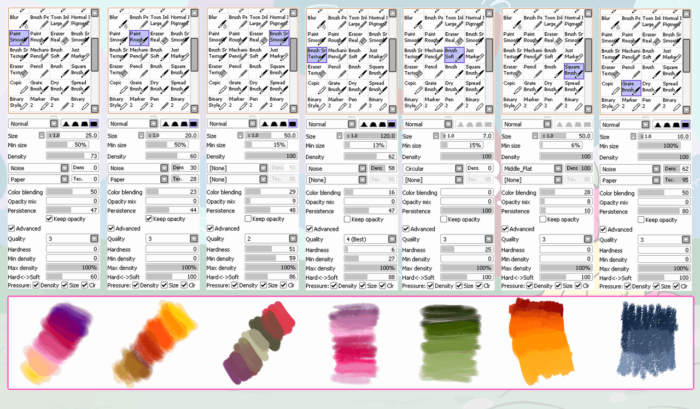700x409 pixels.
Task: Pick Blur tool in the Size 25.0 panel
Action: (x=19, y=21)
